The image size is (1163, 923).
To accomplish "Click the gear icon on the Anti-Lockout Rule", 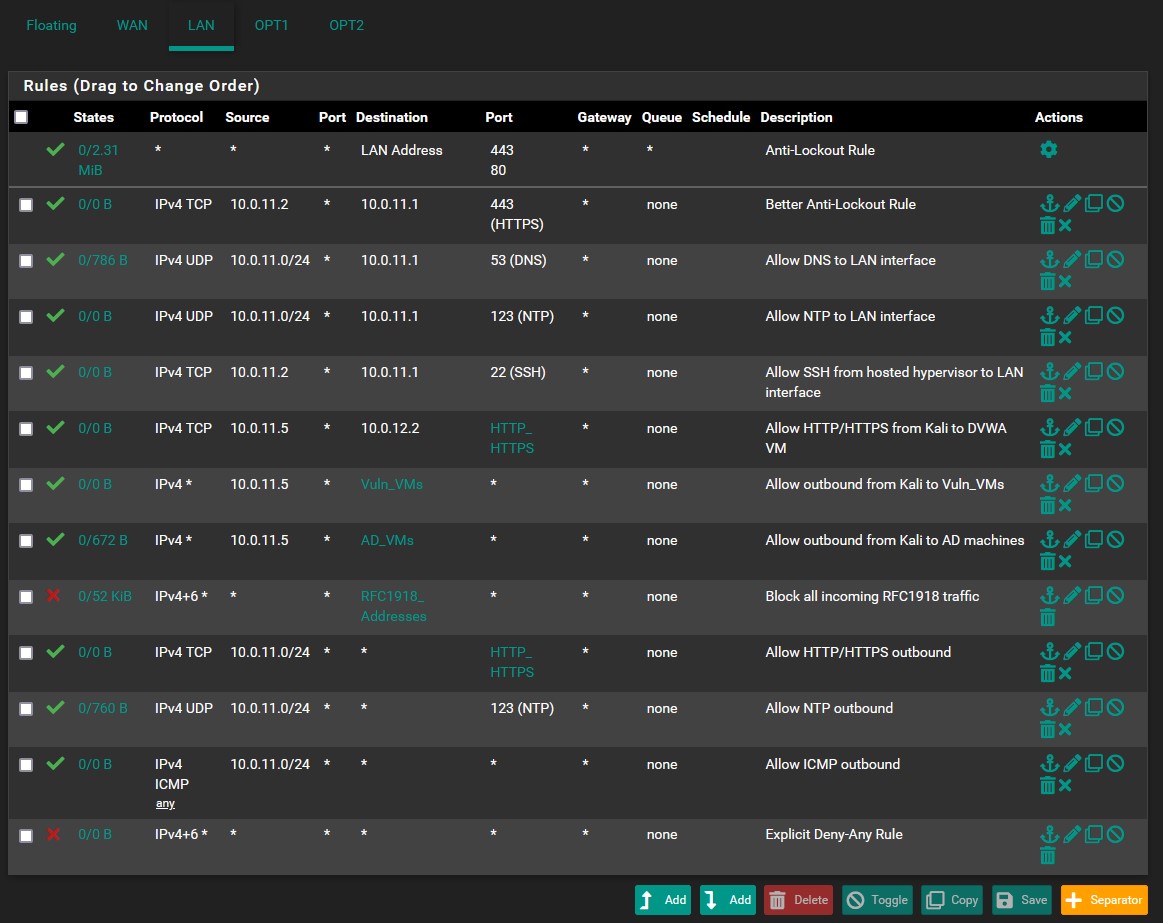I will pyautogui.click(x=1048, y=150).
